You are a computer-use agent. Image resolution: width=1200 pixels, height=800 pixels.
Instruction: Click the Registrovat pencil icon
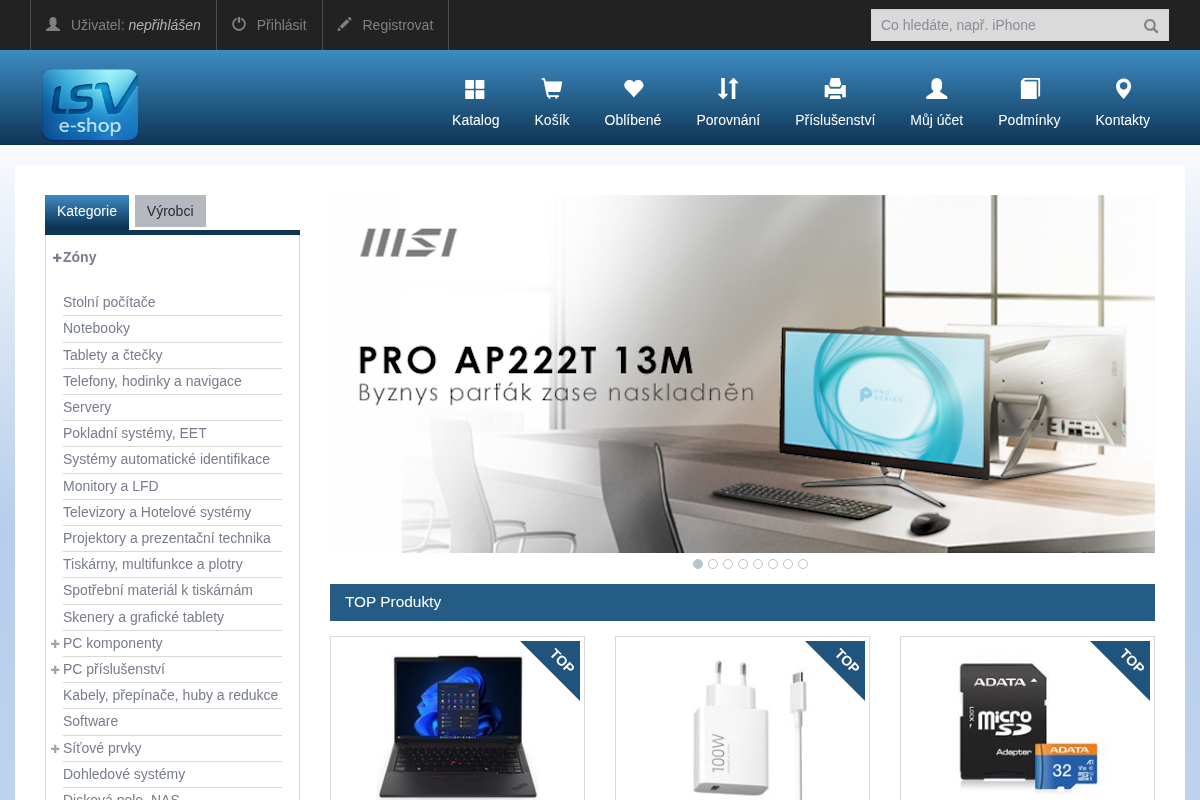pyautogui.click(x=345, y=24)
